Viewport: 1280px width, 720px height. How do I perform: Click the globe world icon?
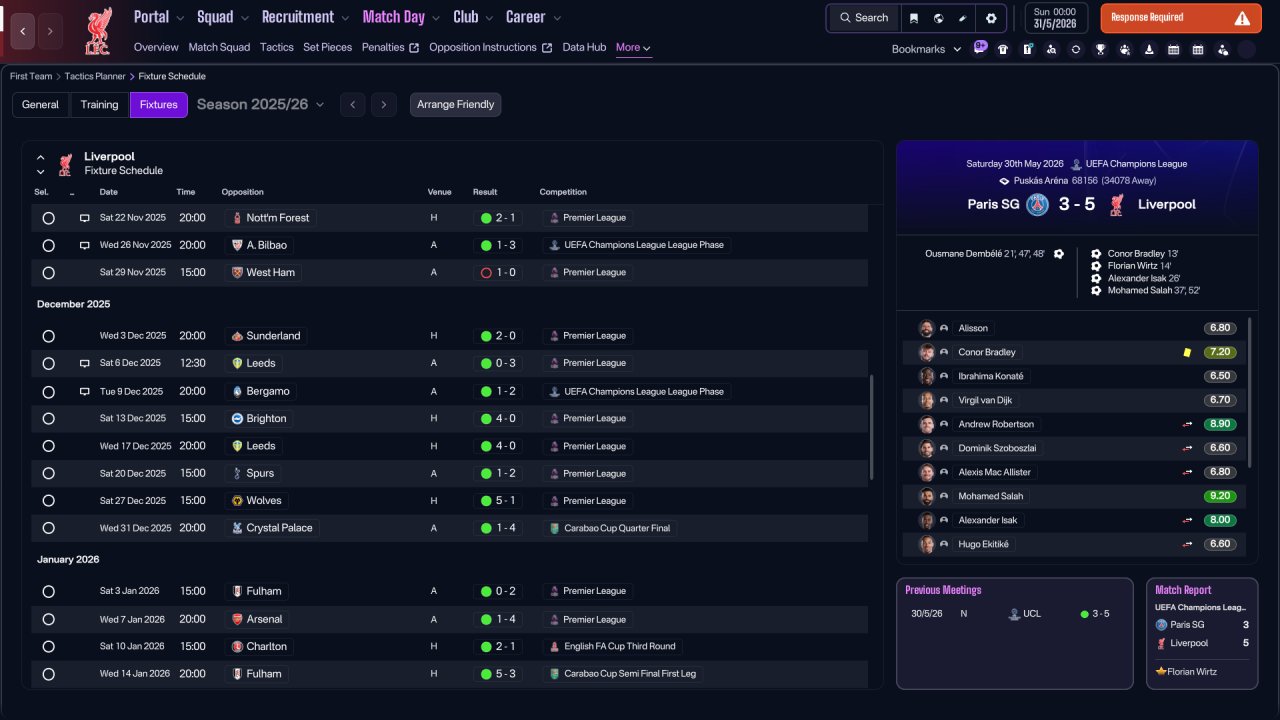coord(939,18)
